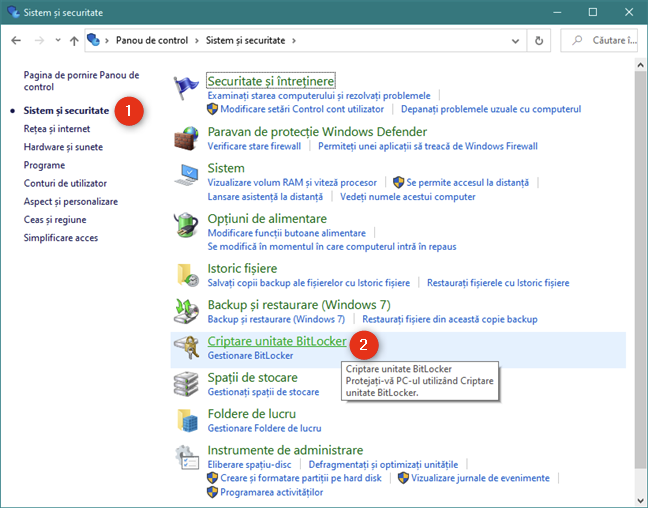Click Modificare funcții butoane alimentare
Screen dimensions: 648x508
(286, 233)
